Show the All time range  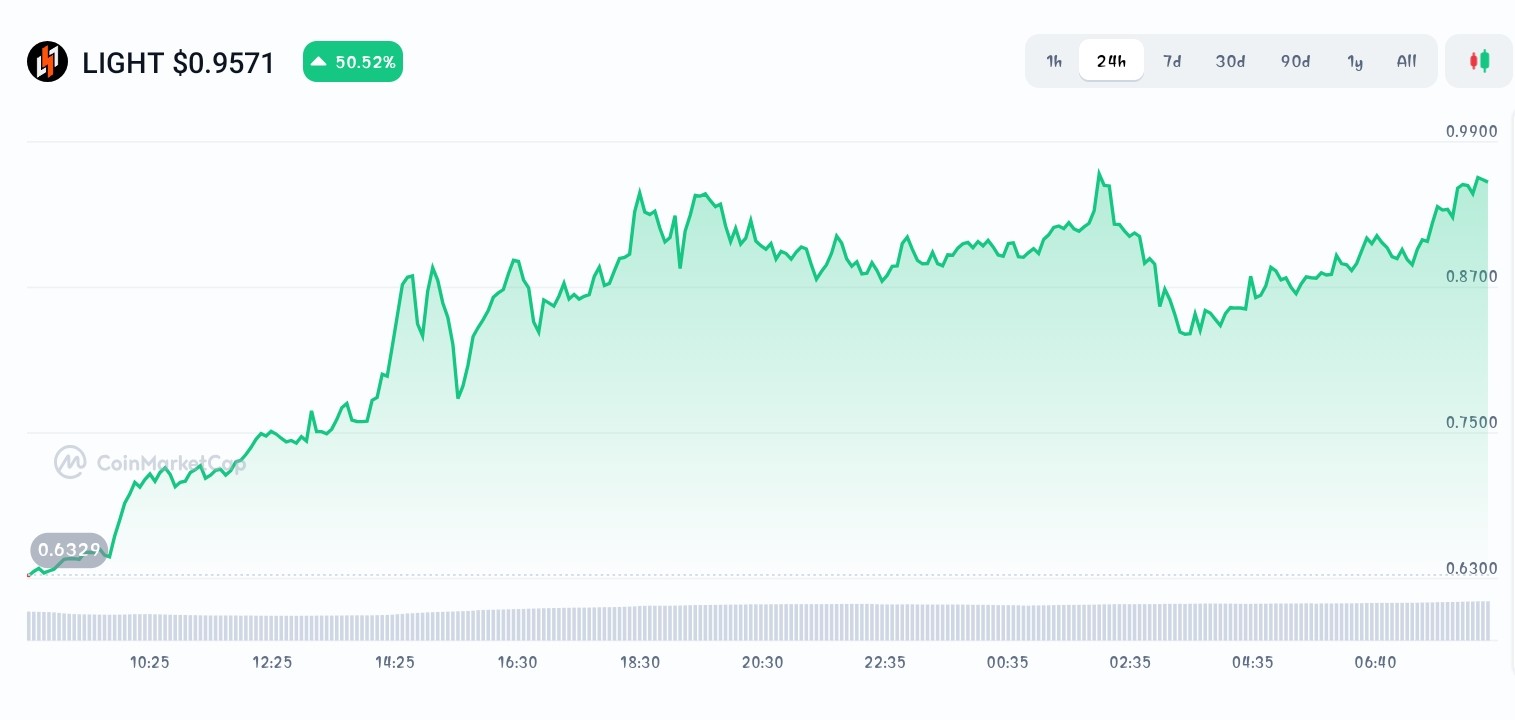point(1406,61)
